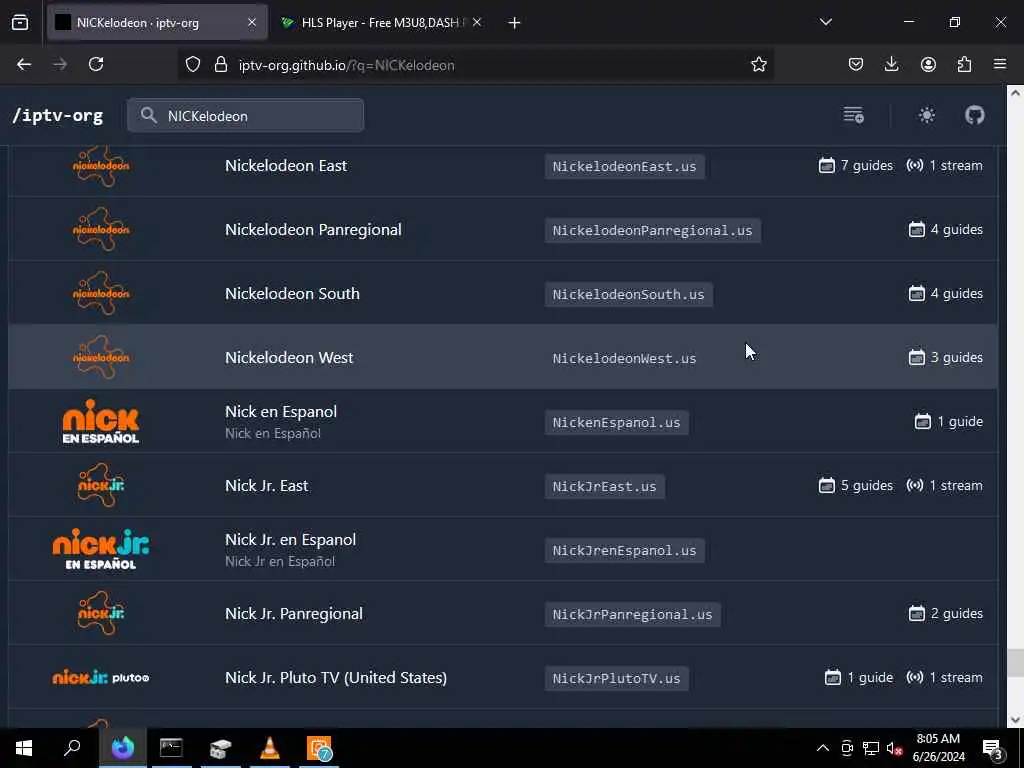
Task: Open the Firefox account icon
Action: (x=928, y=64)
